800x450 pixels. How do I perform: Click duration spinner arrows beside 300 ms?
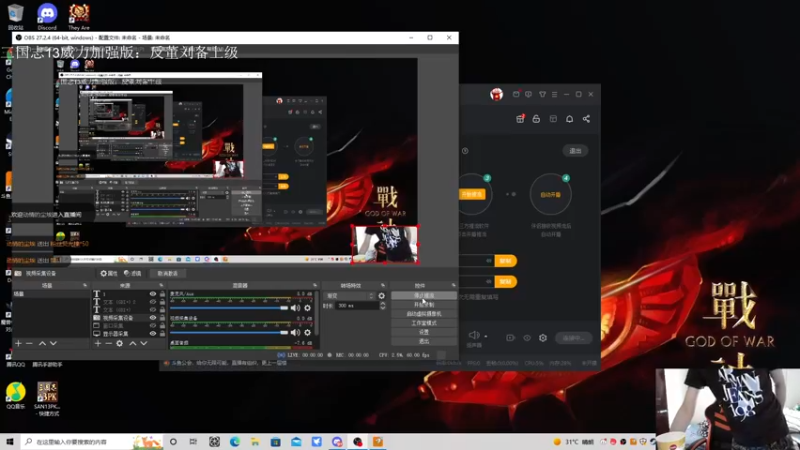pyautogui.click(x=383, y=305)
